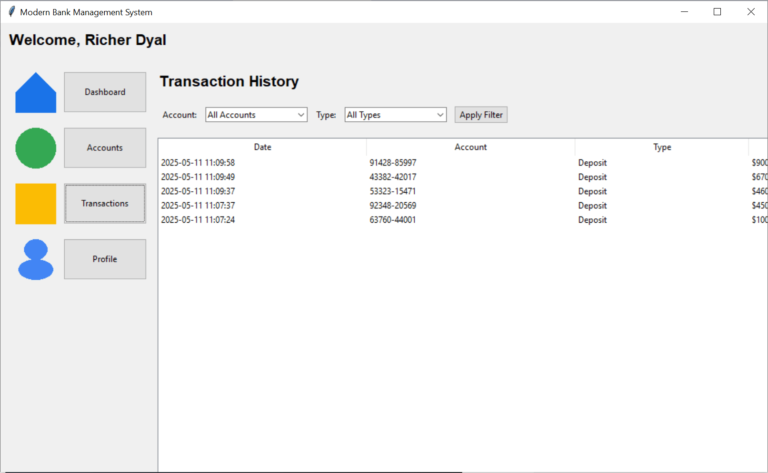Click account number 92348-20569
Viewport: 768px width, 473px height.
point(393,206)
